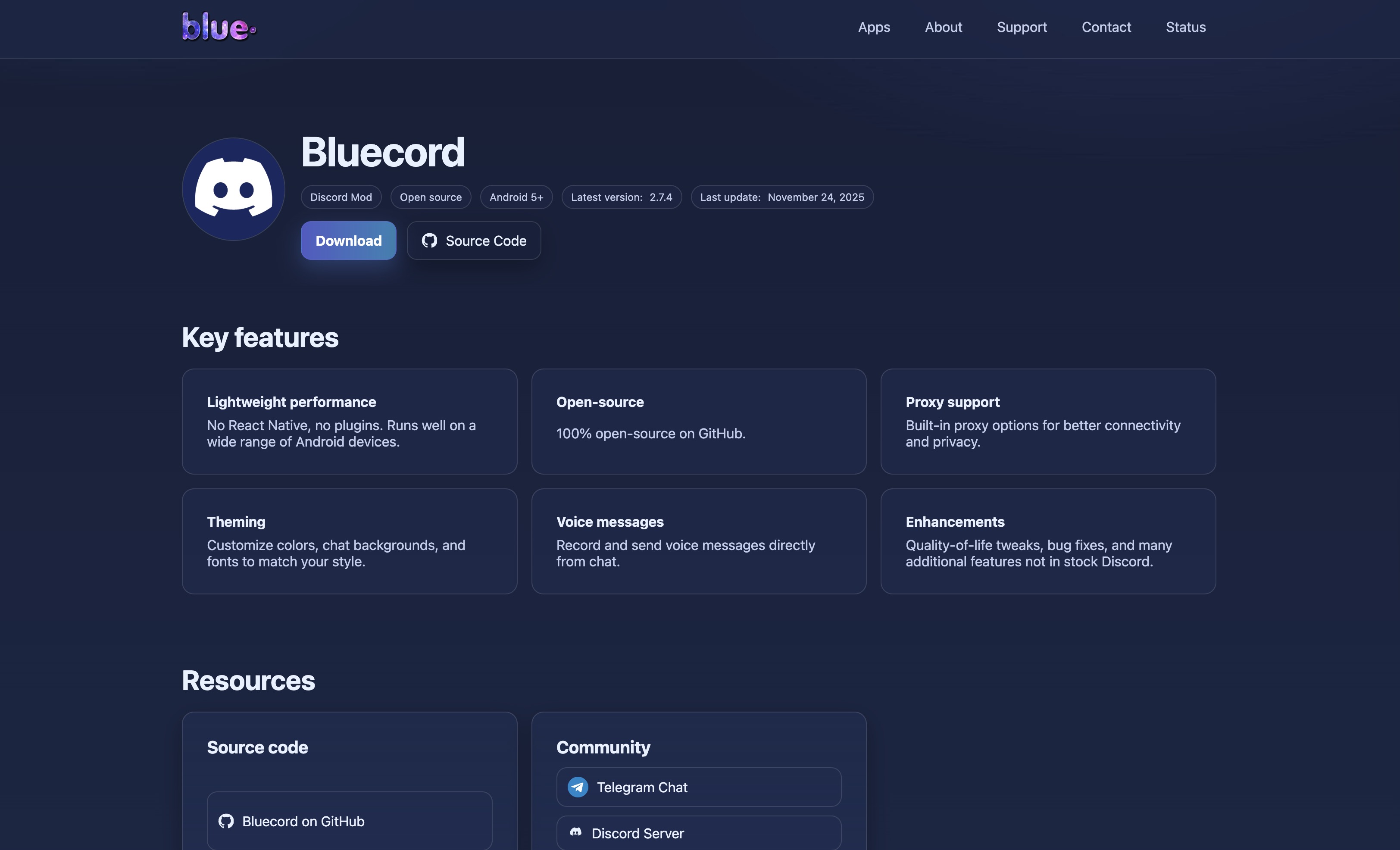The width and height of the screenshot is (1400, 850).
Task: Open the Status page
Action: pos(1185,27)
